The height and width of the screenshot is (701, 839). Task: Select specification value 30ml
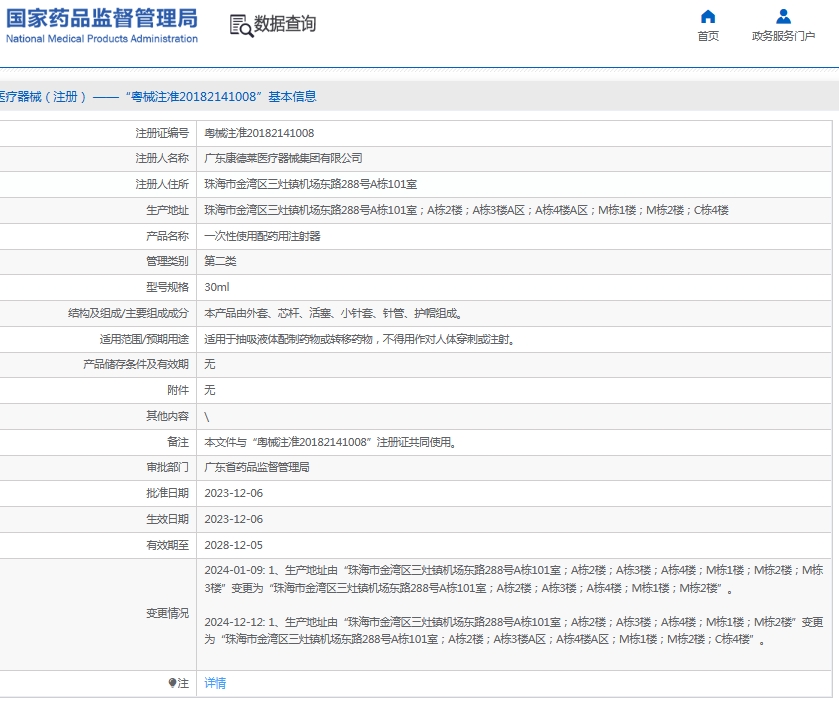217,287
